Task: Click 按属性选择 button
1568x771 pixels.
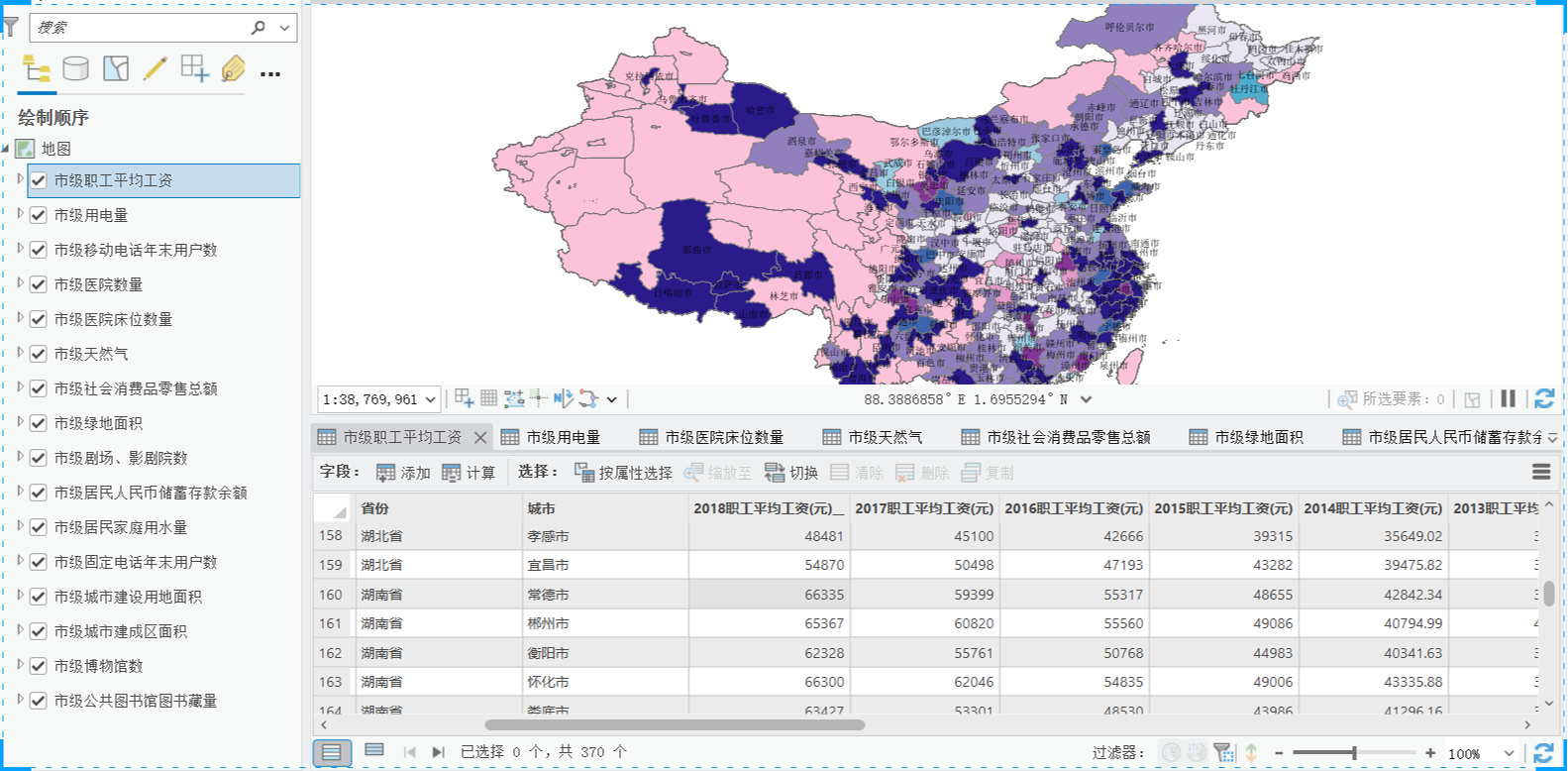Action: pyautogui.click(x=623, y=473)
